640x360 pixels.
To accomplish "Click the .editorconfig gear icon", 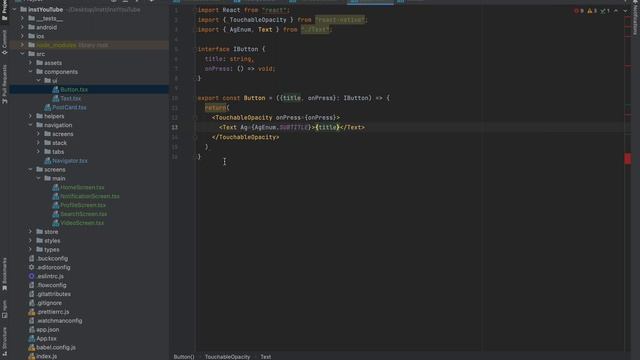I will coord(31,267).
